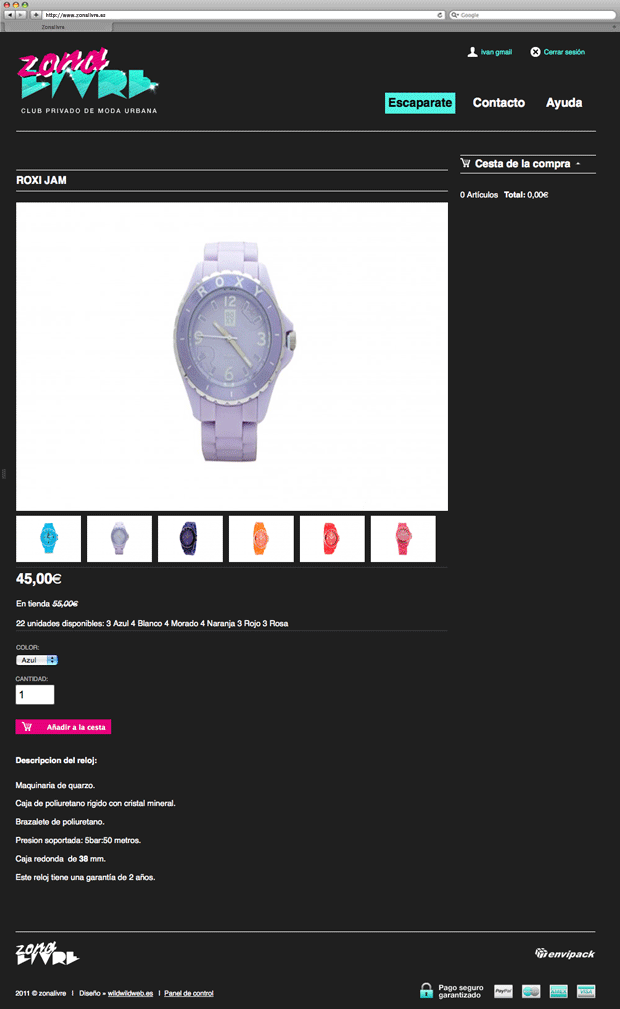Click the shopping cart icon in Cesta de la compra
This screenshot has height=1009, width=620.
[x=465, y=163]
